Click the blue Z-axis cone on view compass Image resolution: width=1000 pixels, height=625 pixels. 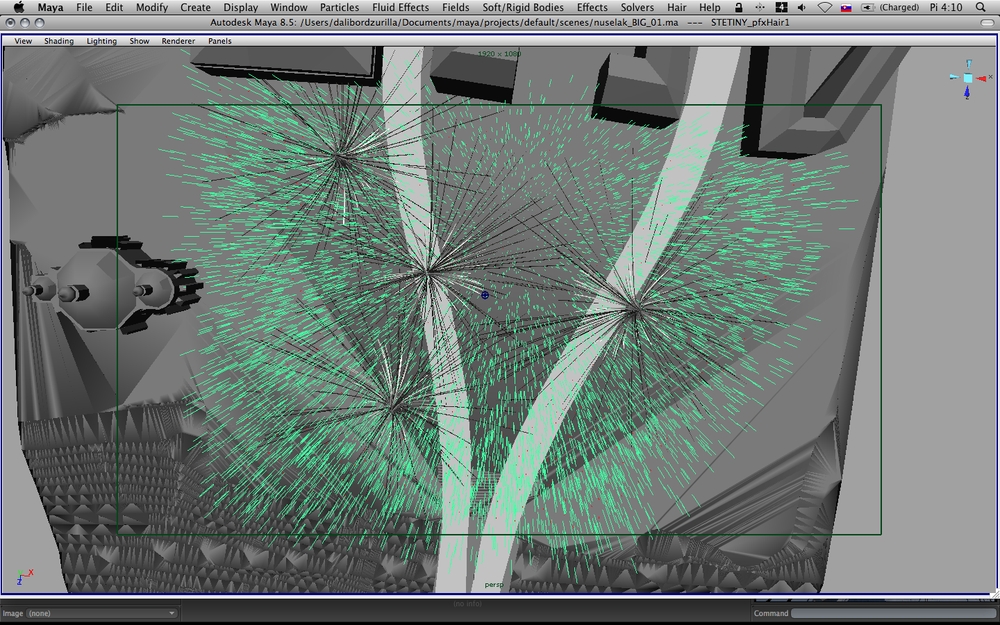tap(967, 94)
